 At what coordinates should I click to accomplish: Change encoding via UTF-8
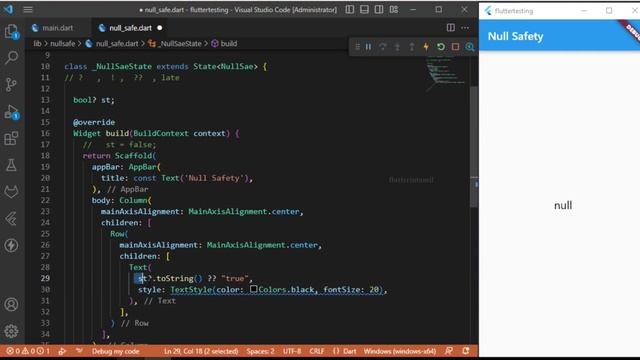(x=292, y=351)
